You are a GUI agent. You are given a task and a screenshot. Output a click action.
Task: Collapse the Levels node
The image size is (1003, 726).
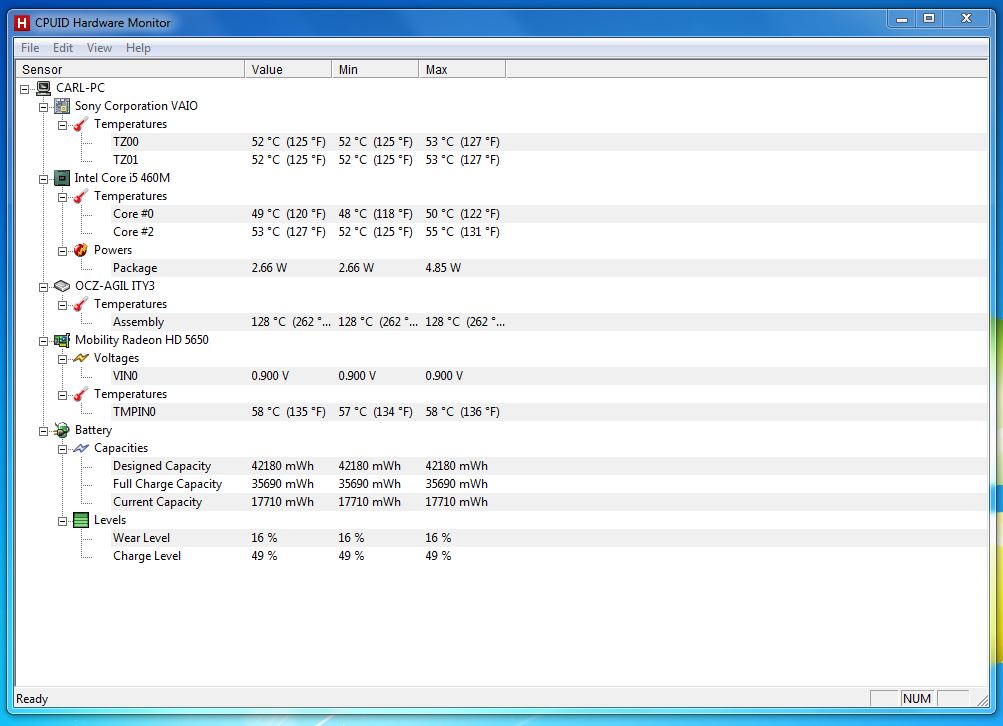[63, 521]
